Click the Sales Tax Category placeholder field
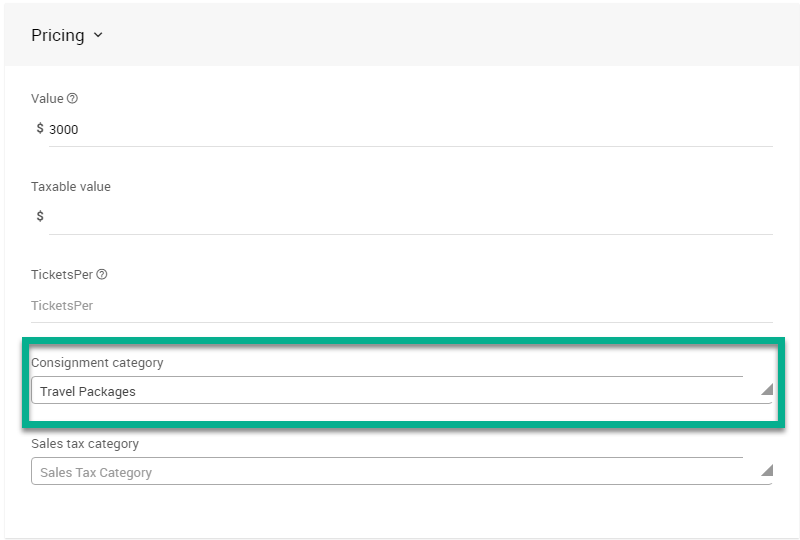The width and height of the screenshot is (800, 540). point(96,472)
